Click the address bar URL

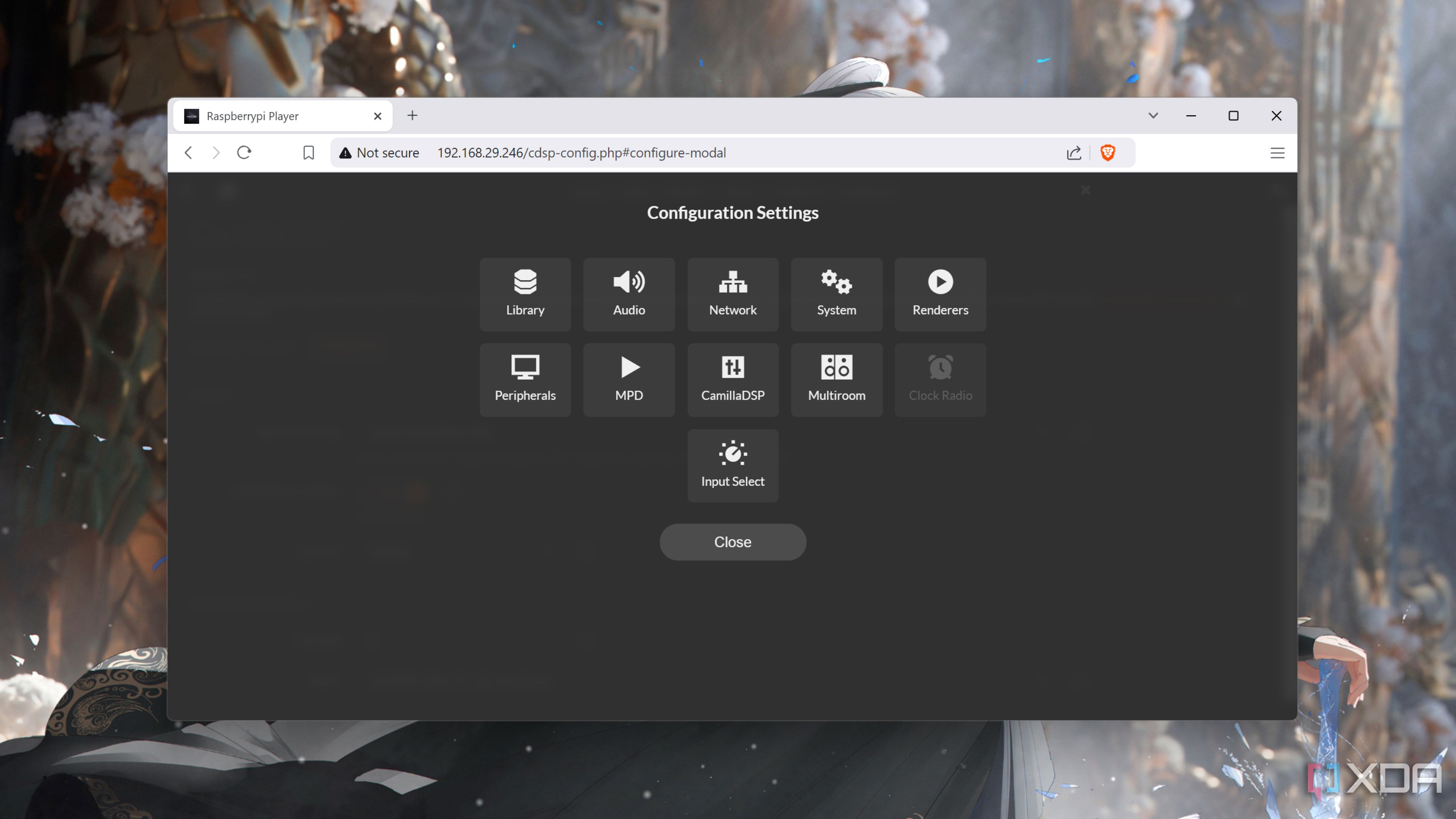(581, 152)
